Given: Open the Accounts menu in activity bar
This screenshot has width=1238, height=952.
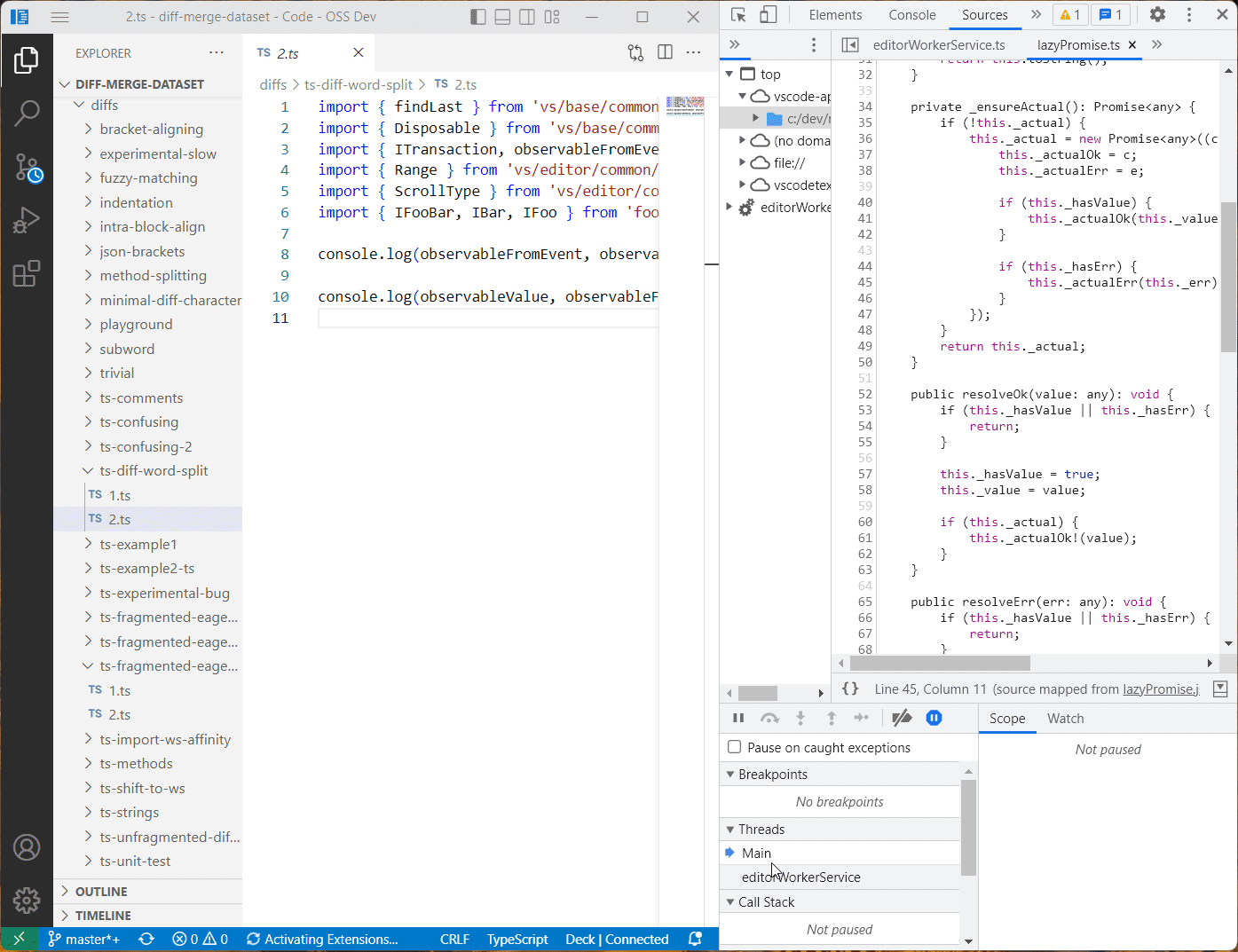Looking at the screenshot, I should point(27,848).
